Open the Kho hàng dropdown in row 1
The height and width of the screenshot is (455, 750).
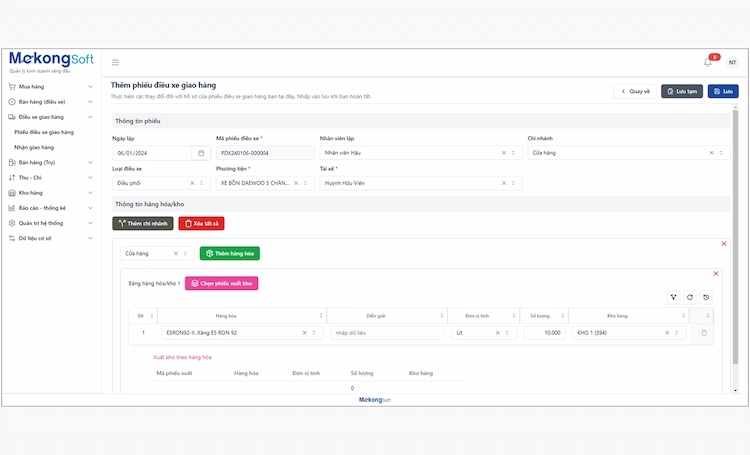pyautogui.click(x=679, y=332)
